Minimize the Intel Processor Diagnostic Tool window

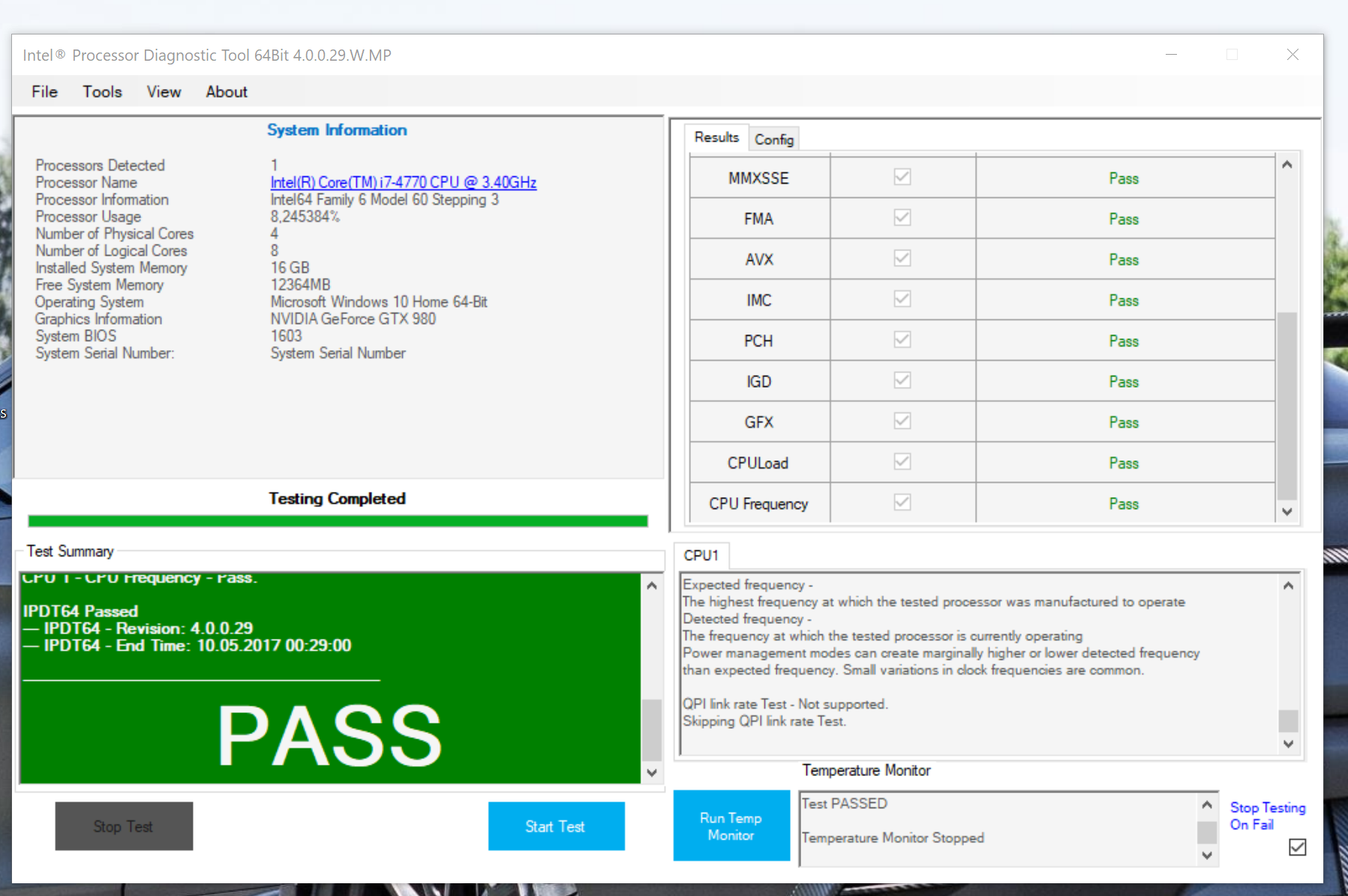point(1171,55)
